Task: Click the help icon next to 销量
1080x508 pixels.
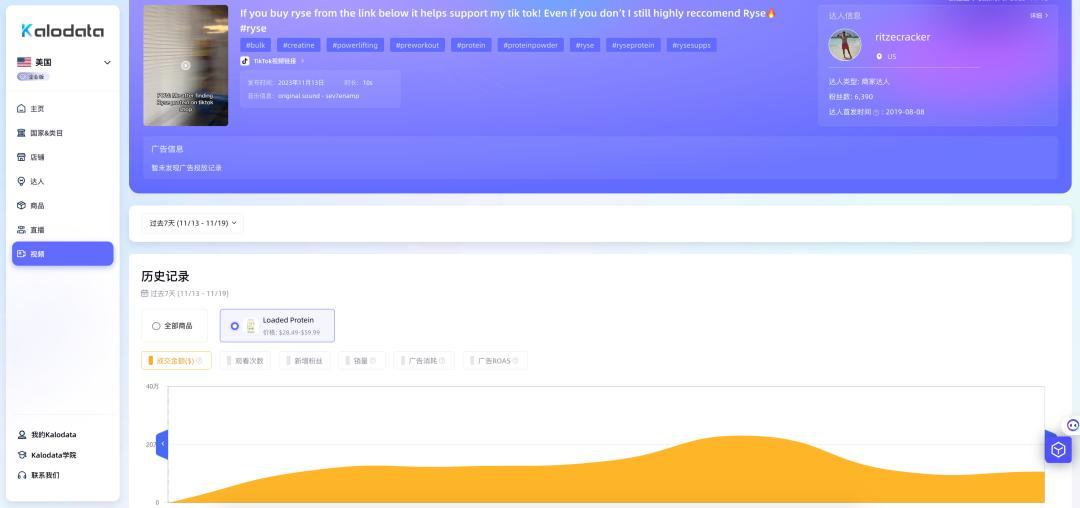Action: [x=373, y=361]
